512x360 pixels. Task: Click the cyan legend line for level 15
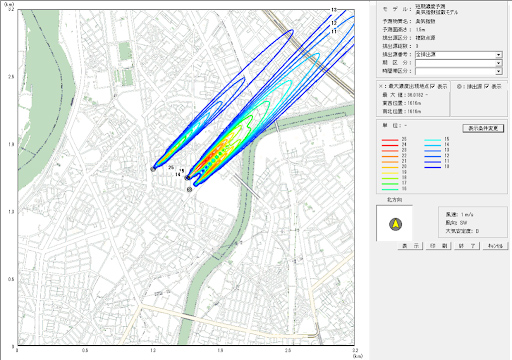[433, 140]
